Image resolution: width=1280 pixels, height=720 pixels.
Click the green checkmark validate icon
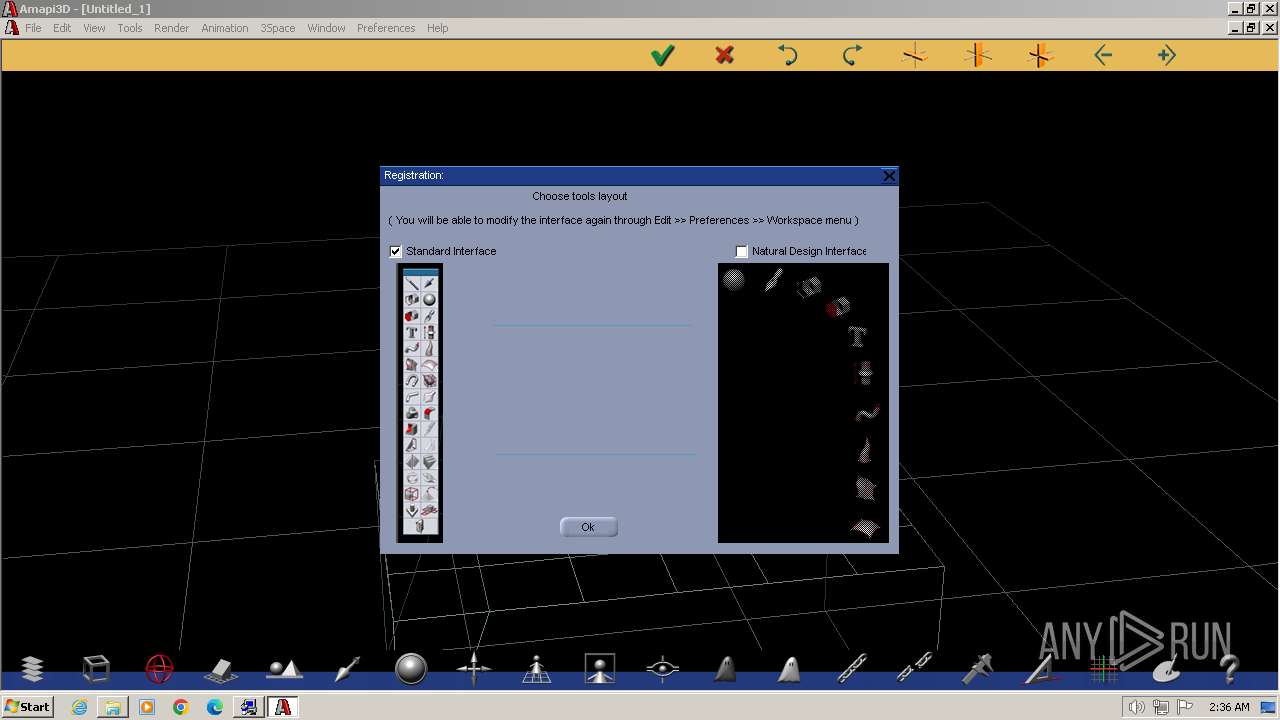coord(662,56)
